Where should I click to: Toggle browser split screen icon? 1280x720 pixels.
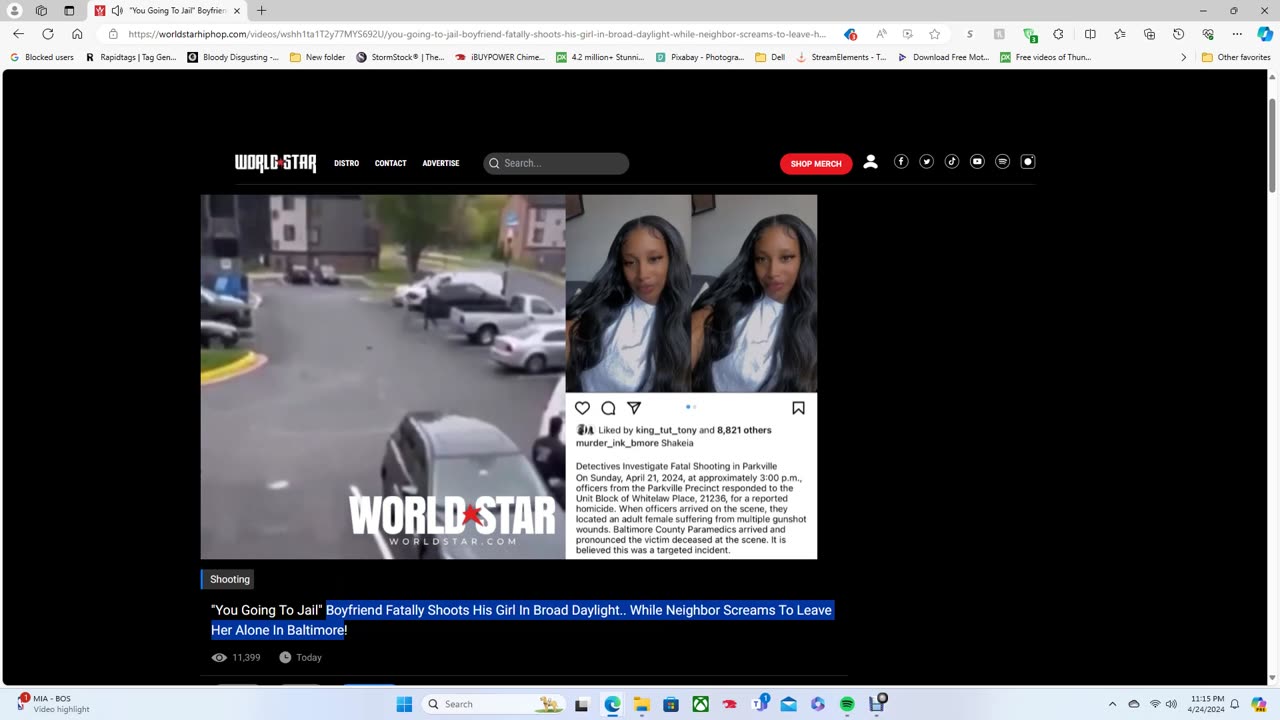point(1090,34)
